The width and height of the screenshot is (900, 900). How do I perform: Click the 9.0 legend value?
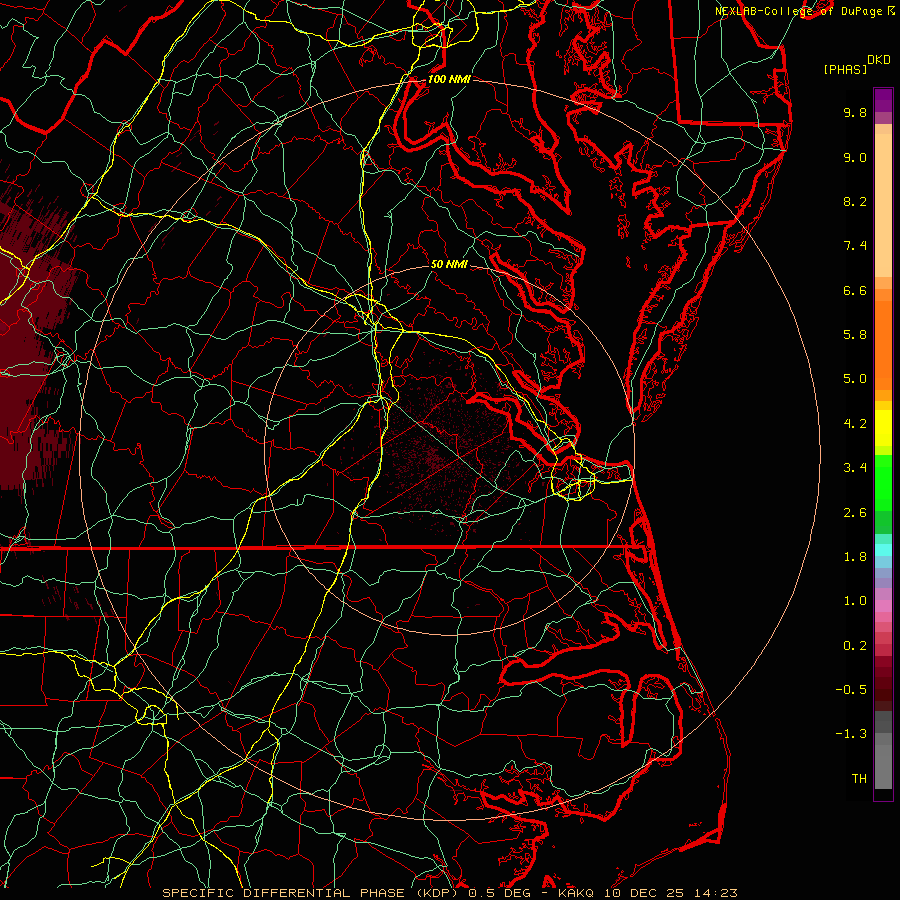[x=855, y=157]
